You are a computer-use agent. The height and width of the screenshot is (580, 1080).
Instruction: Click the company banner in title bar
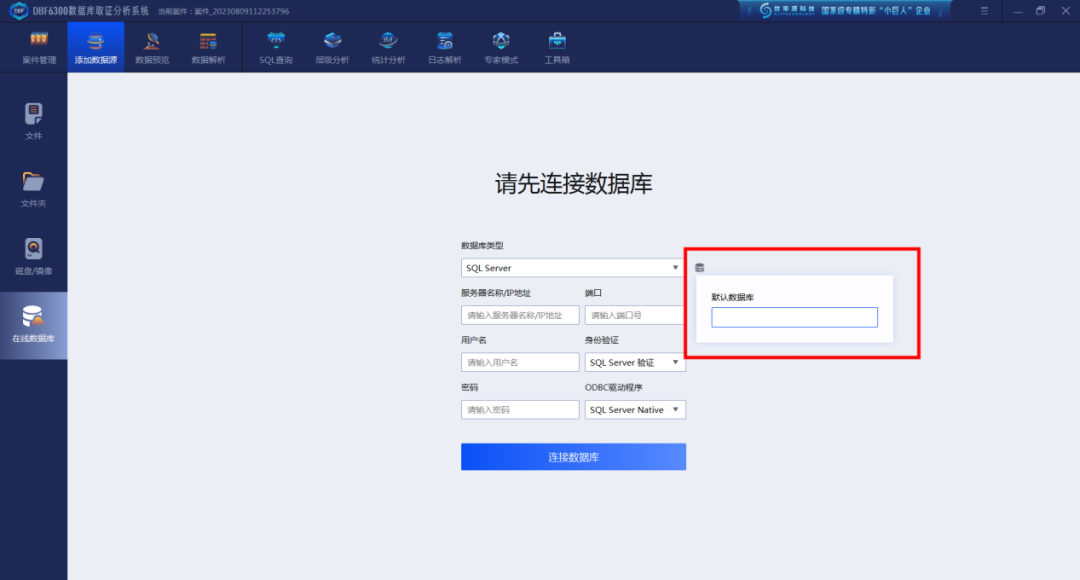coord(845,10)
